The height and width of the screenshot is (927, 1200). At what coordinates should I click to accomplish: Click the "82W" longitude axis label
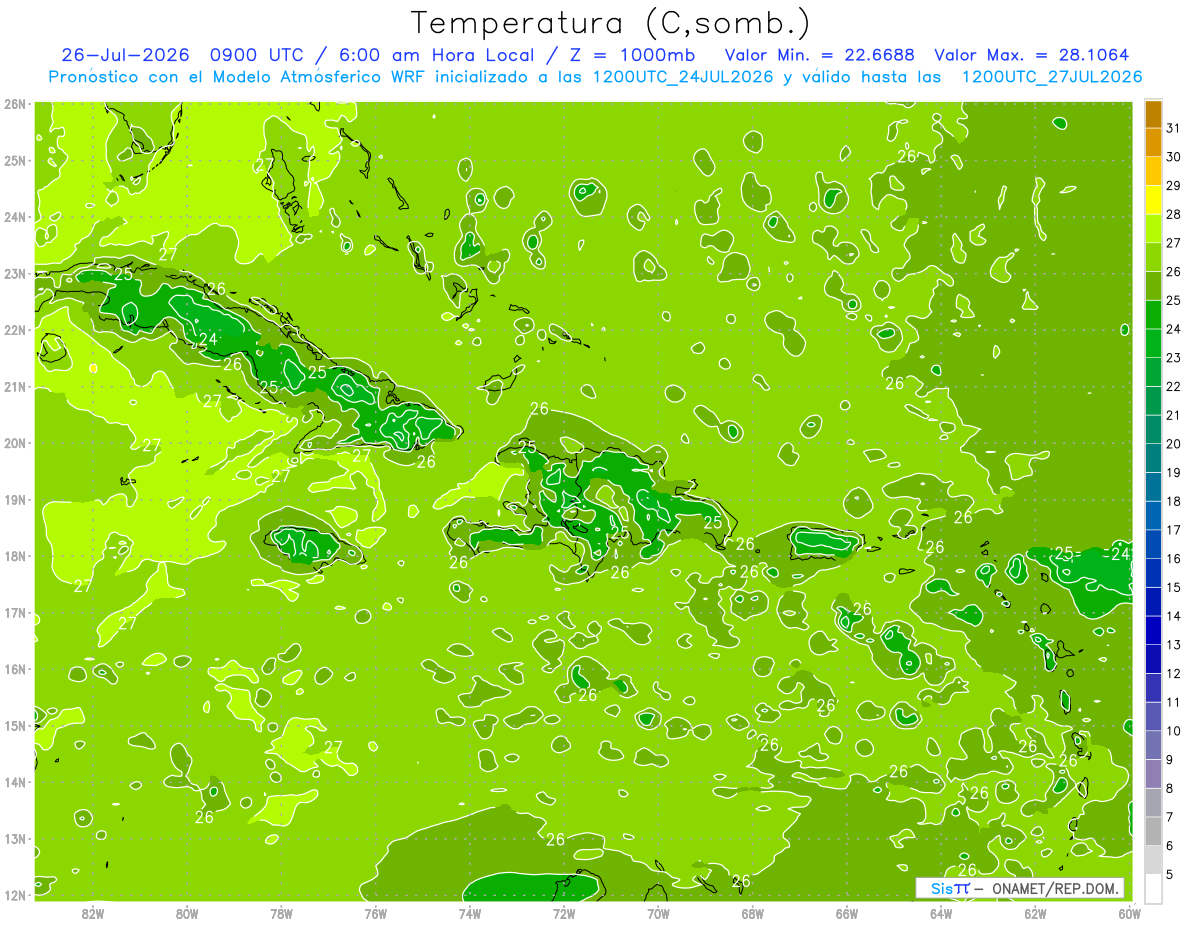pyautogui.click(x=93, y=913)
